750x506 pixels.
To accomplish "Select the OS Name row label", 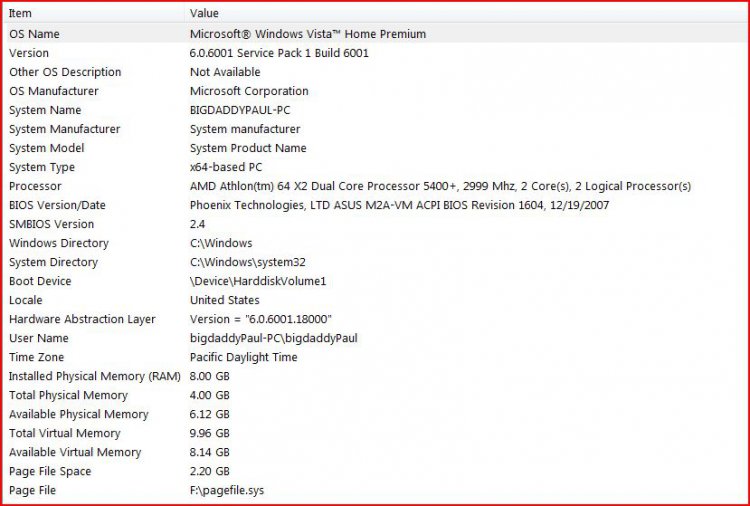I will tap(34, 34).
